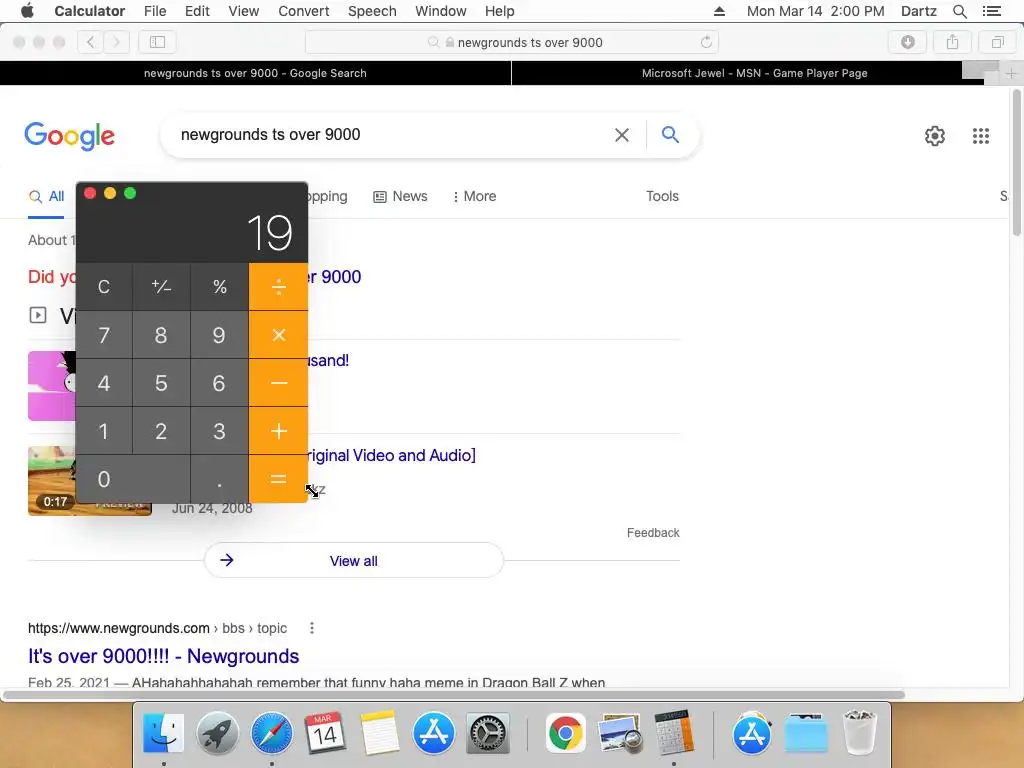The image size is (1024, 768).
Task: Click the blue search magnifier button
Action: point(670,135)
